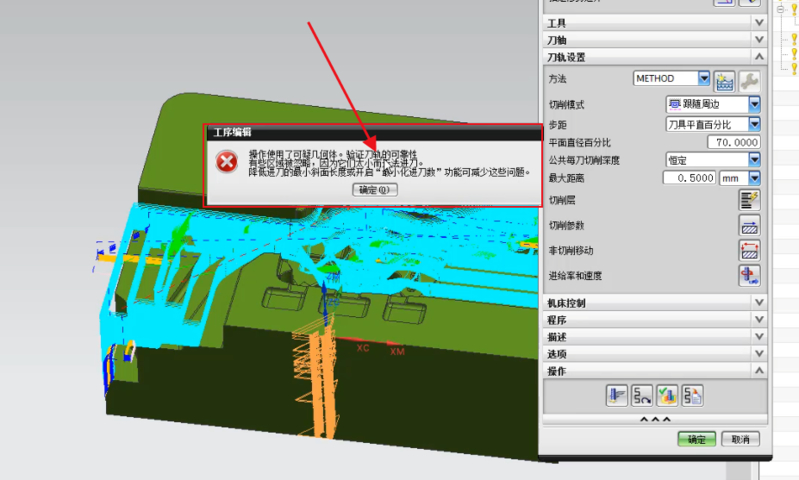
Task: Click the XC axis label in viewport
Action: 363,348
